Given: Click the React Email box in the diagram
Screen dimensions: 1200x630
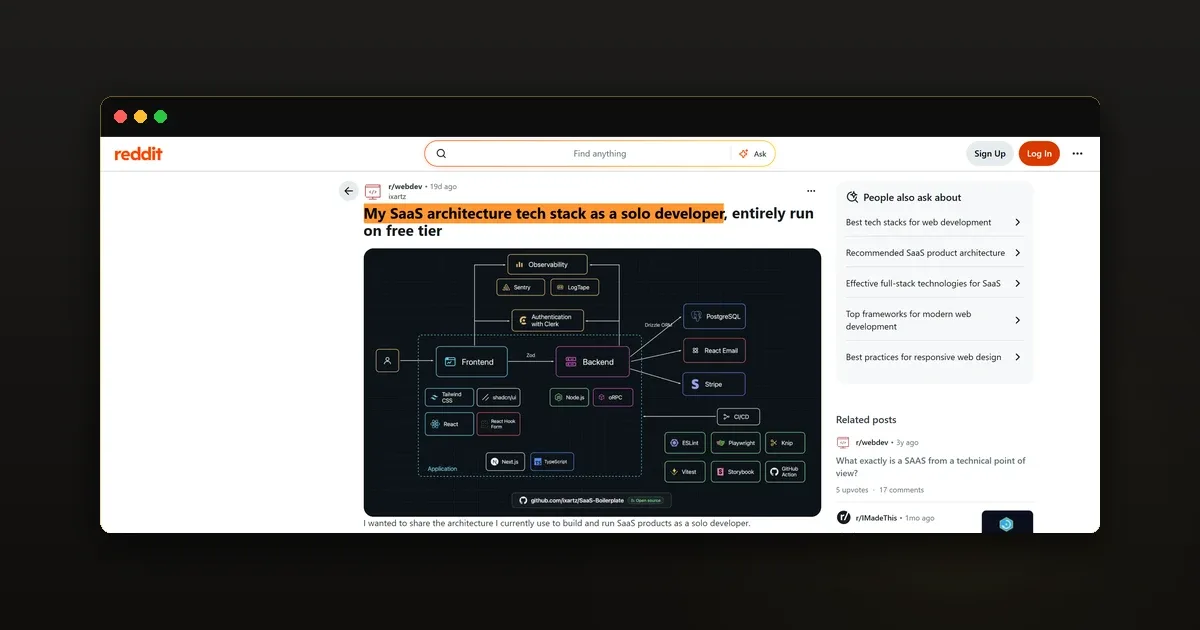Looking at the screenshot, I should tap(714, 351).
